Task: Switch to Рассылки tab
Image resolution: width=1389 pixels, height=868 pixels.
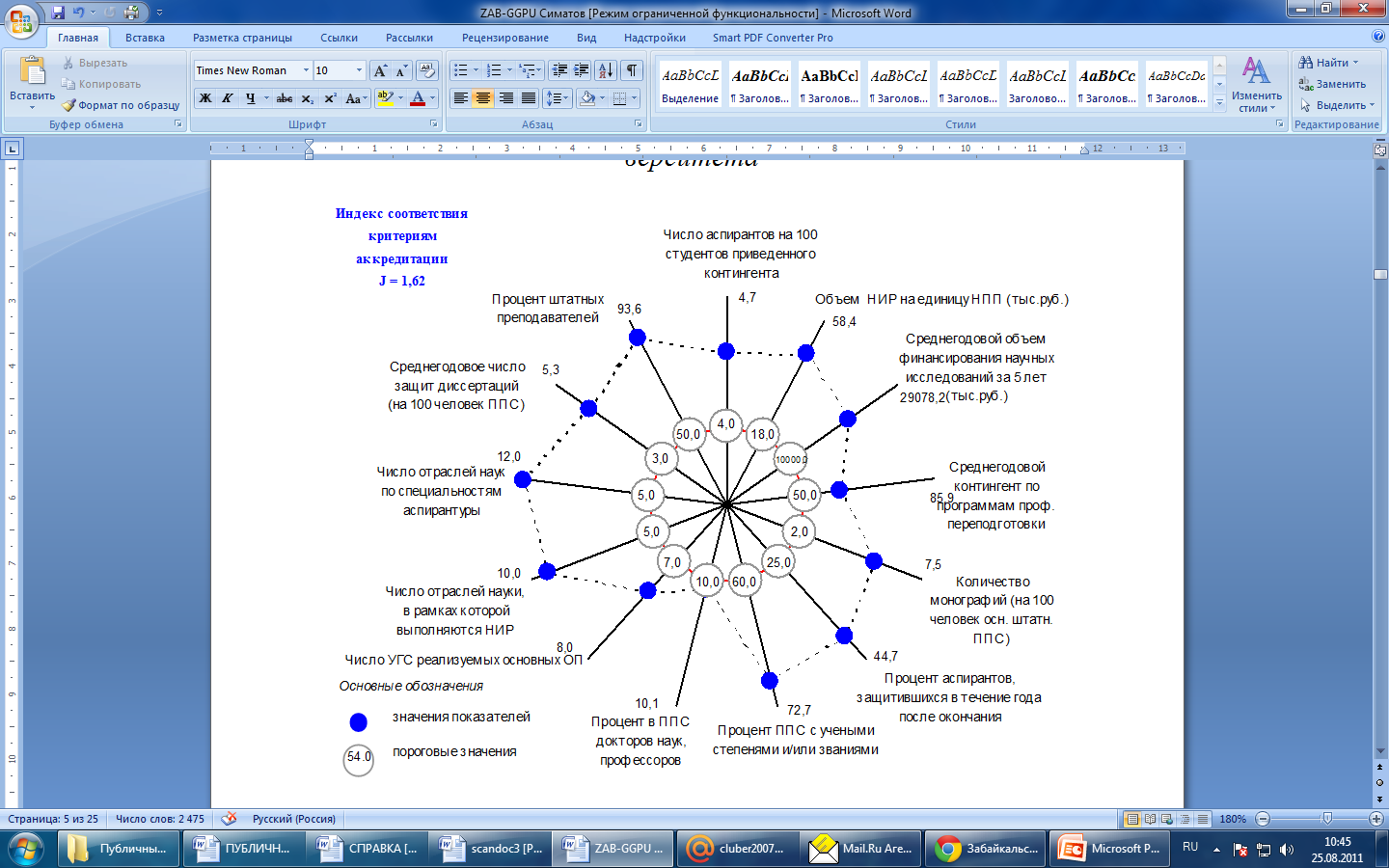Action: (x=410, y=38)
